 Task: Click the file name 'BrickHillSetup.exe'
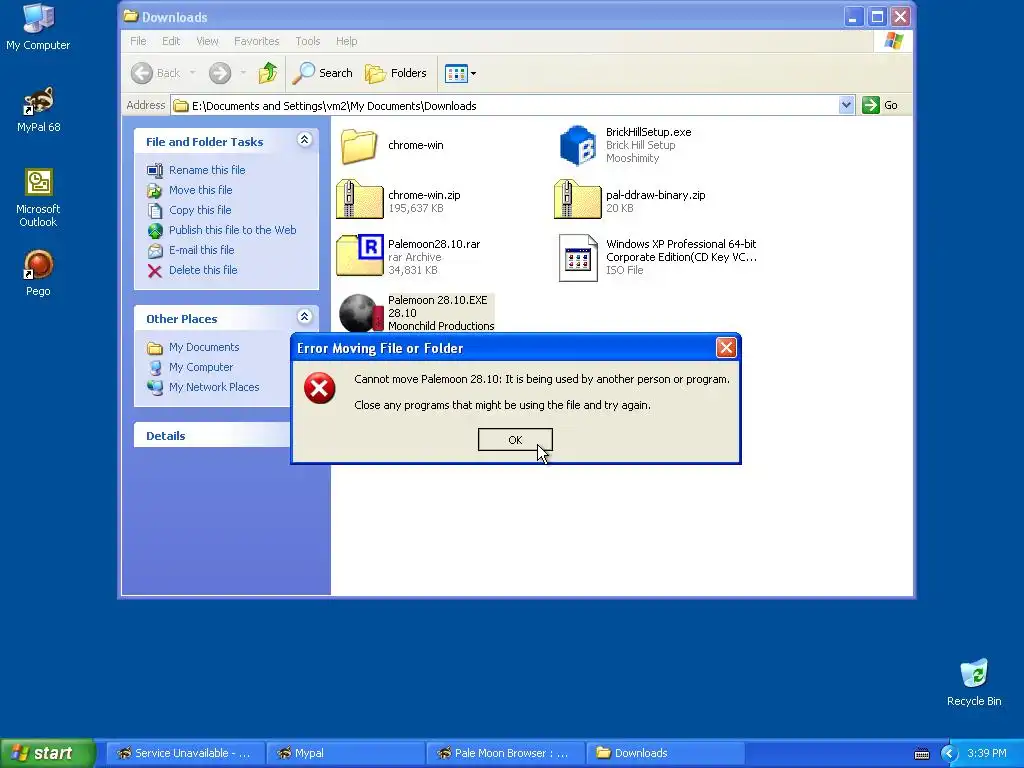(648, 132)
